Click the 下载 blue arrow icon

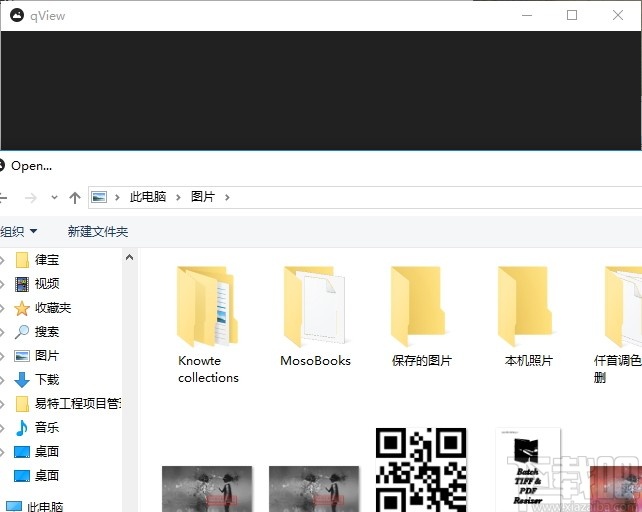click(22, 380)
